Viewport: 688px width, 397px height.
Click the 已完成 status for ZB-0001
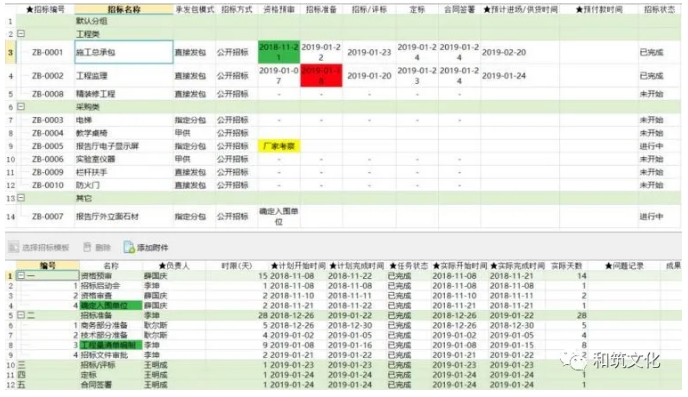(651, 52)
